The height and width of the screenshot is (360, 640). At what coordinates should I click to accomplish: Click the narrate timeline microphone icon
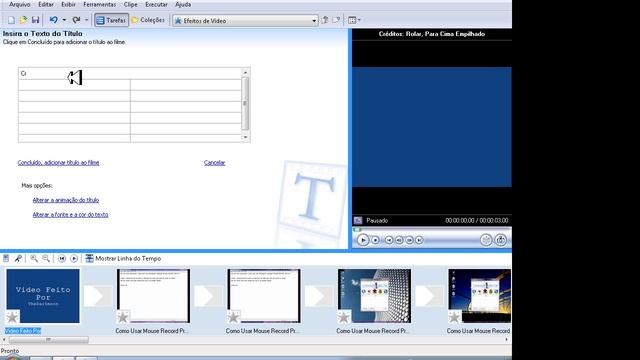click(18, 258)
